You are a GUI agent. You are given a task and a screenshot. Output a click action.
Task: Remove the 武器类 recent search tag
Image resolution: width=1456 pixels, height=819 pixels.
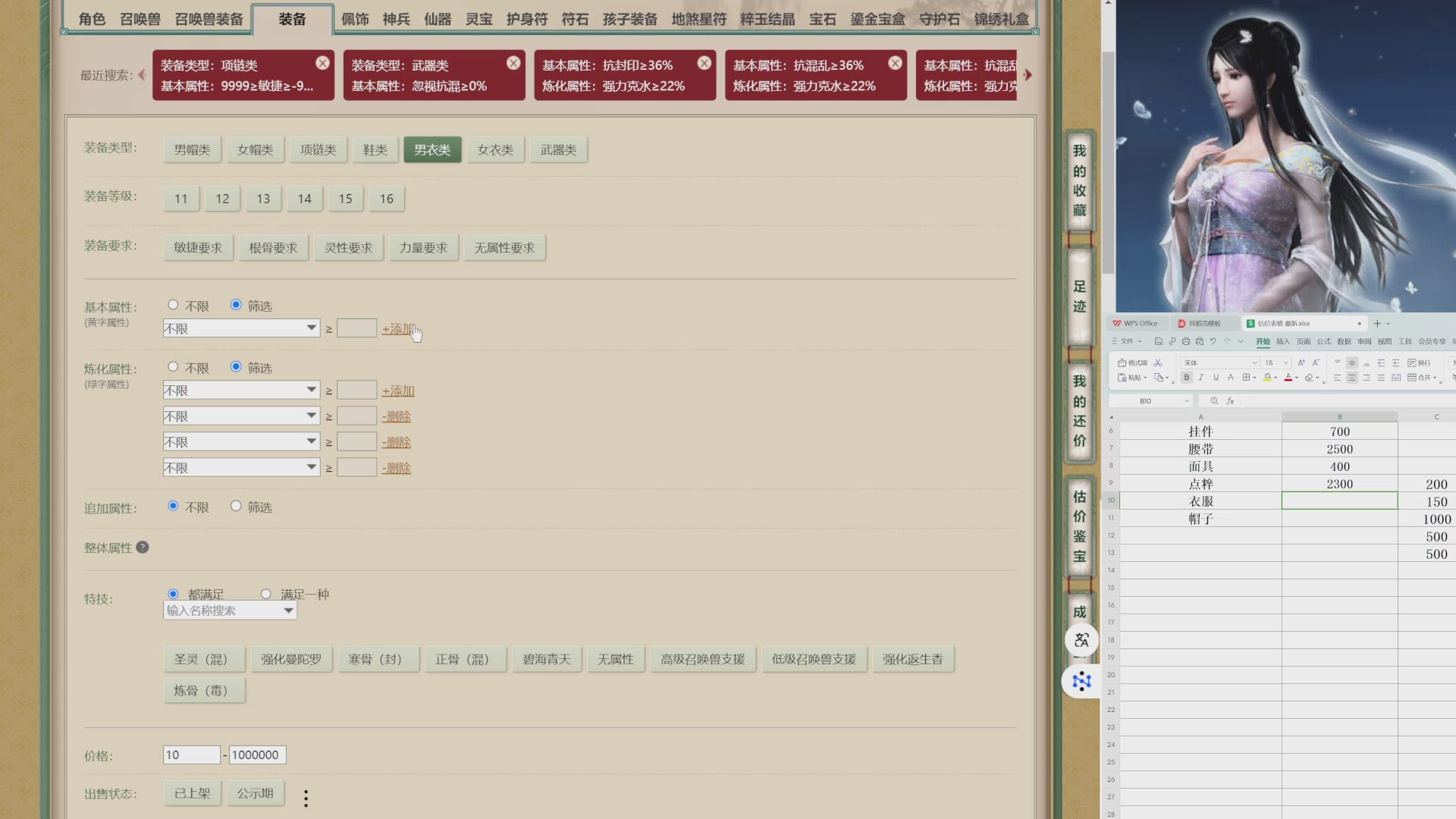(513, 63)
